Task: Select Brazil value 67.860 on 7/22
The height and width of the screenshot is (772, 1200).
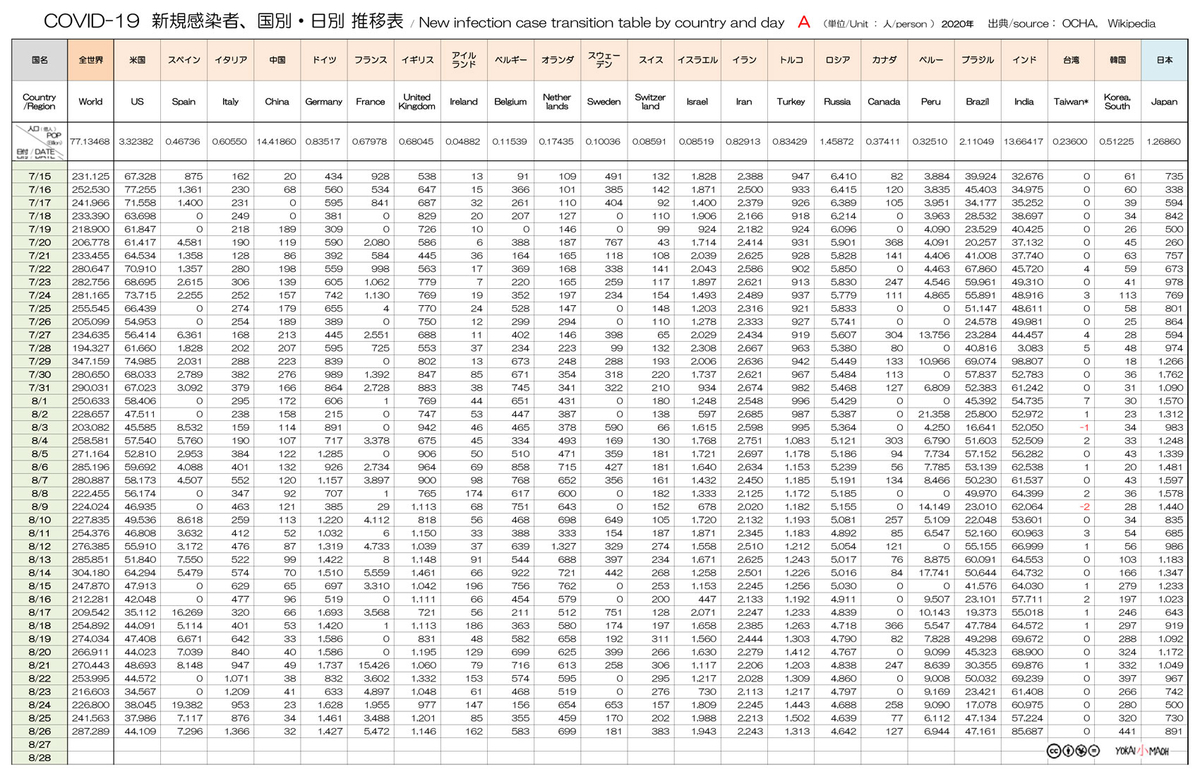Action: (x=980, y=268)
